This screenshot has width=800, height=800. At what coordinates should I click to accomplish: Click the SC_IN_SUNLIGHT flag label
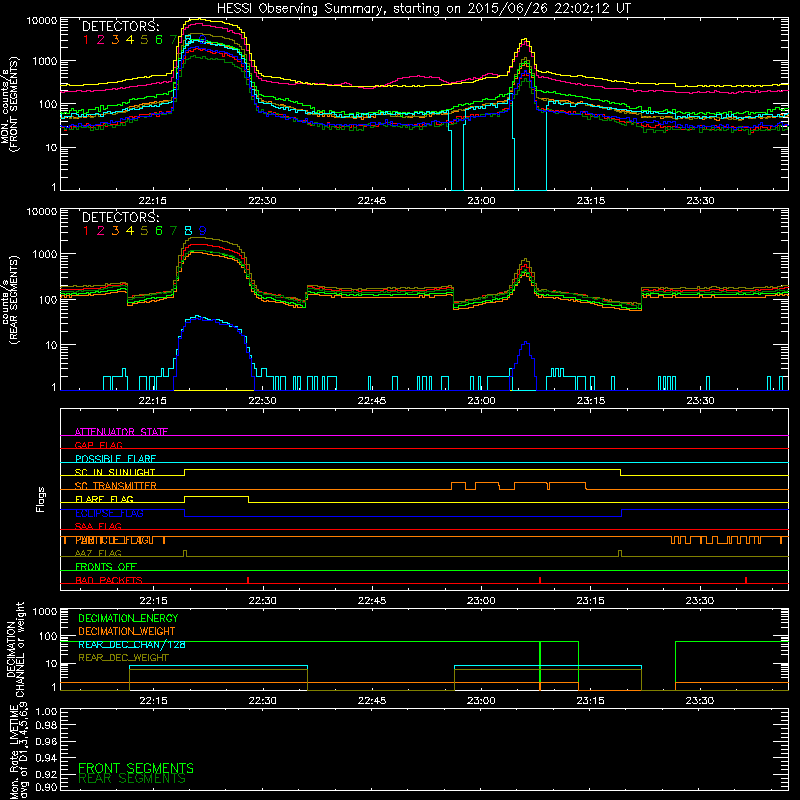115,472
